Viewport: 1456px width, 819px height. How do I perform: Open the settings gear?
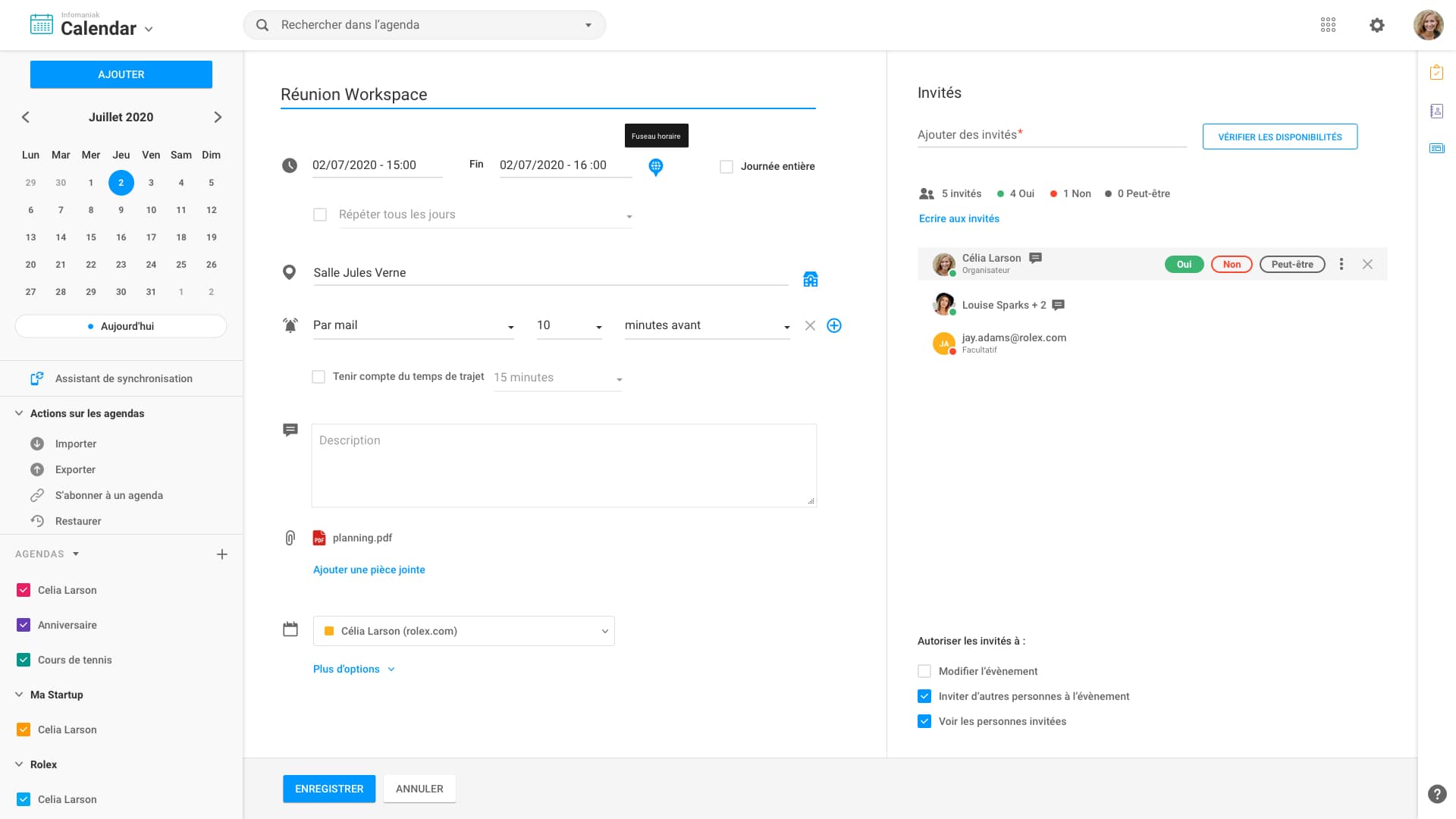tap(1377, 25)
